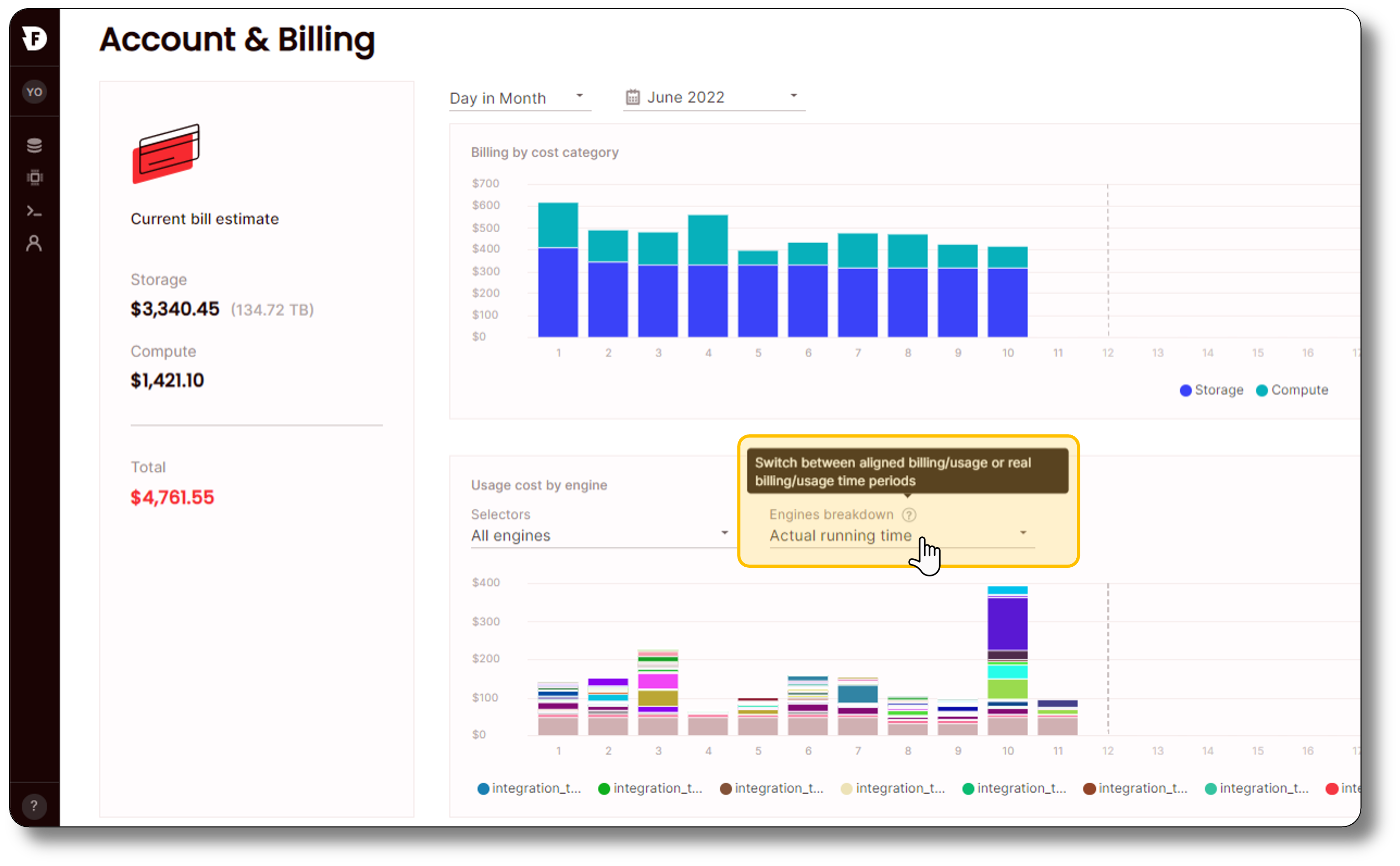This screenshot has height=866, width=1400.
Task: Open the Databases sidebar icon
Action: click(34, 146)
